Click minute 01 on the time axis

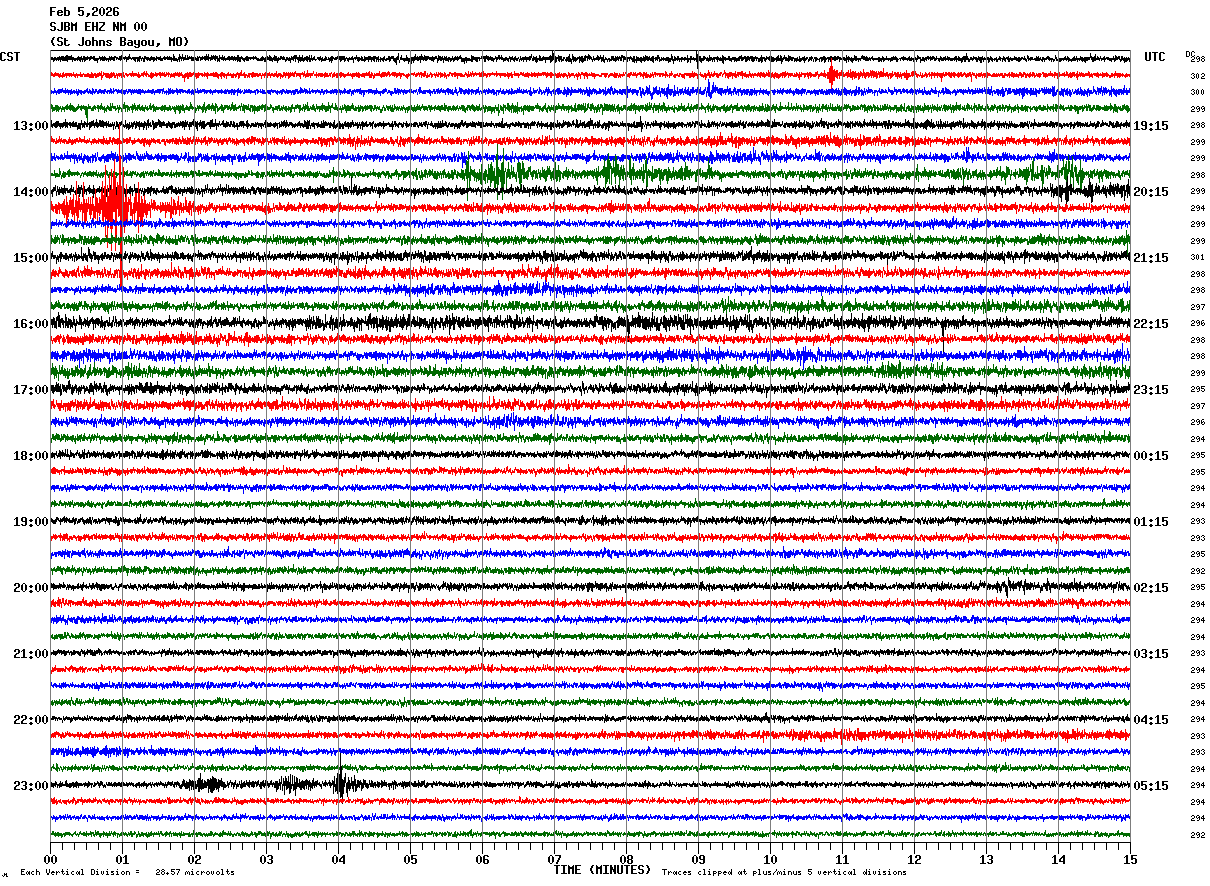point(122,859)
